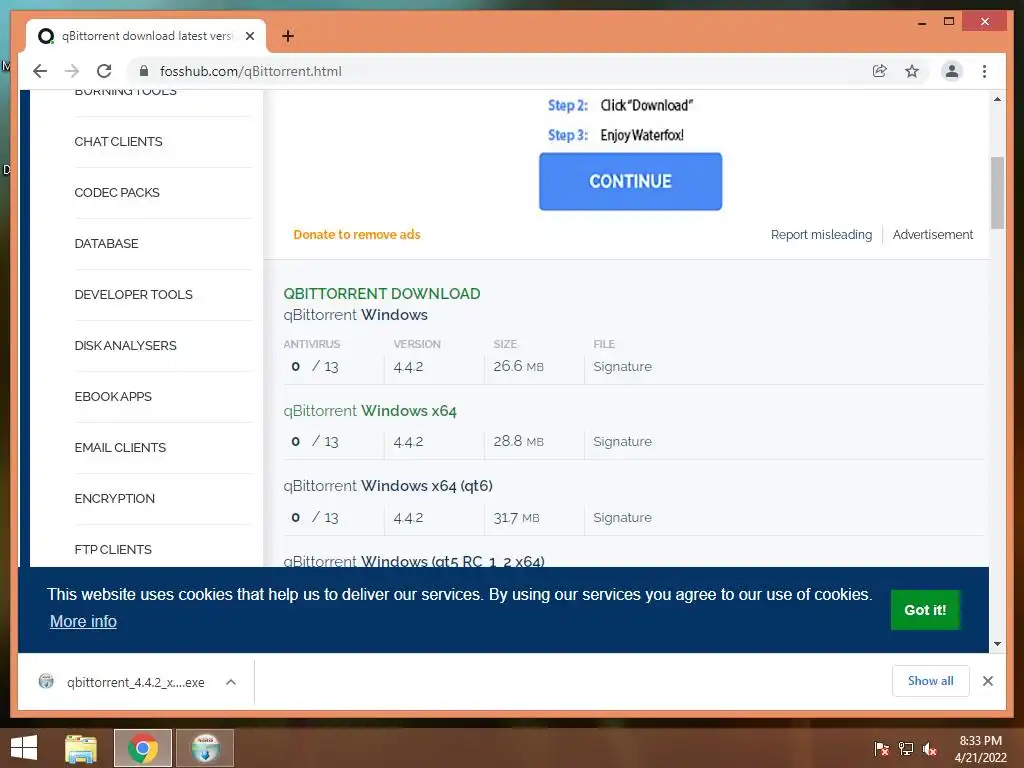1024x768 pixels.
Task: Open the EMAIL CLIENTS category
Action: pyautogui.click(x=120, y=447)
